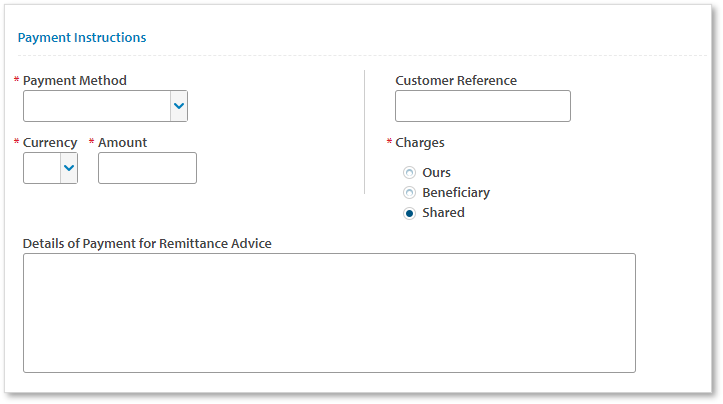
Task: Click into the Amount input field
Action: click(x=147, y=168)
